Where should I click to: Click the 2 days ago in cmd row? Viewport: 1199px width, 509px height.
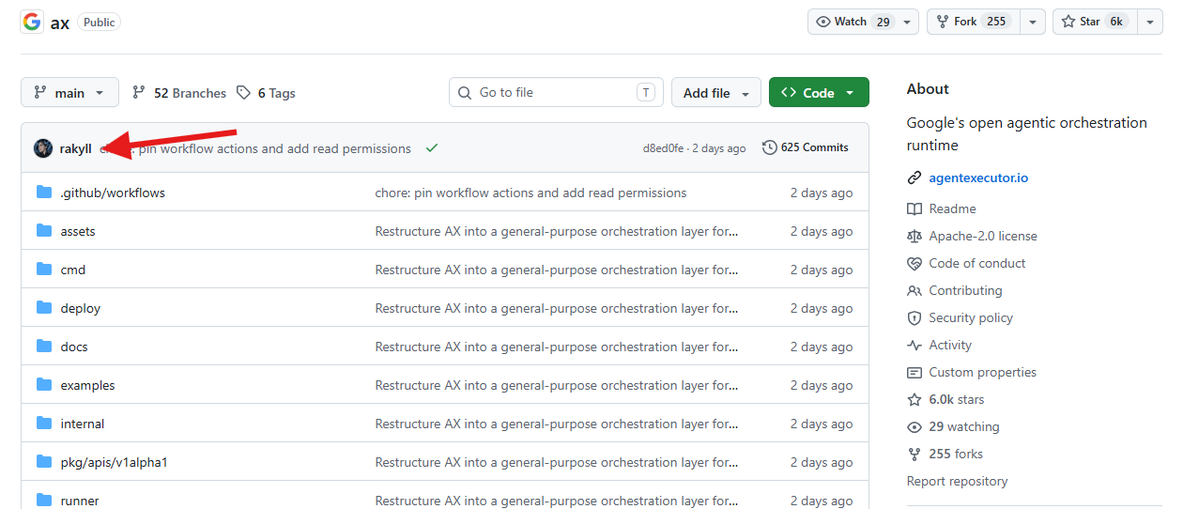(821, 270)
